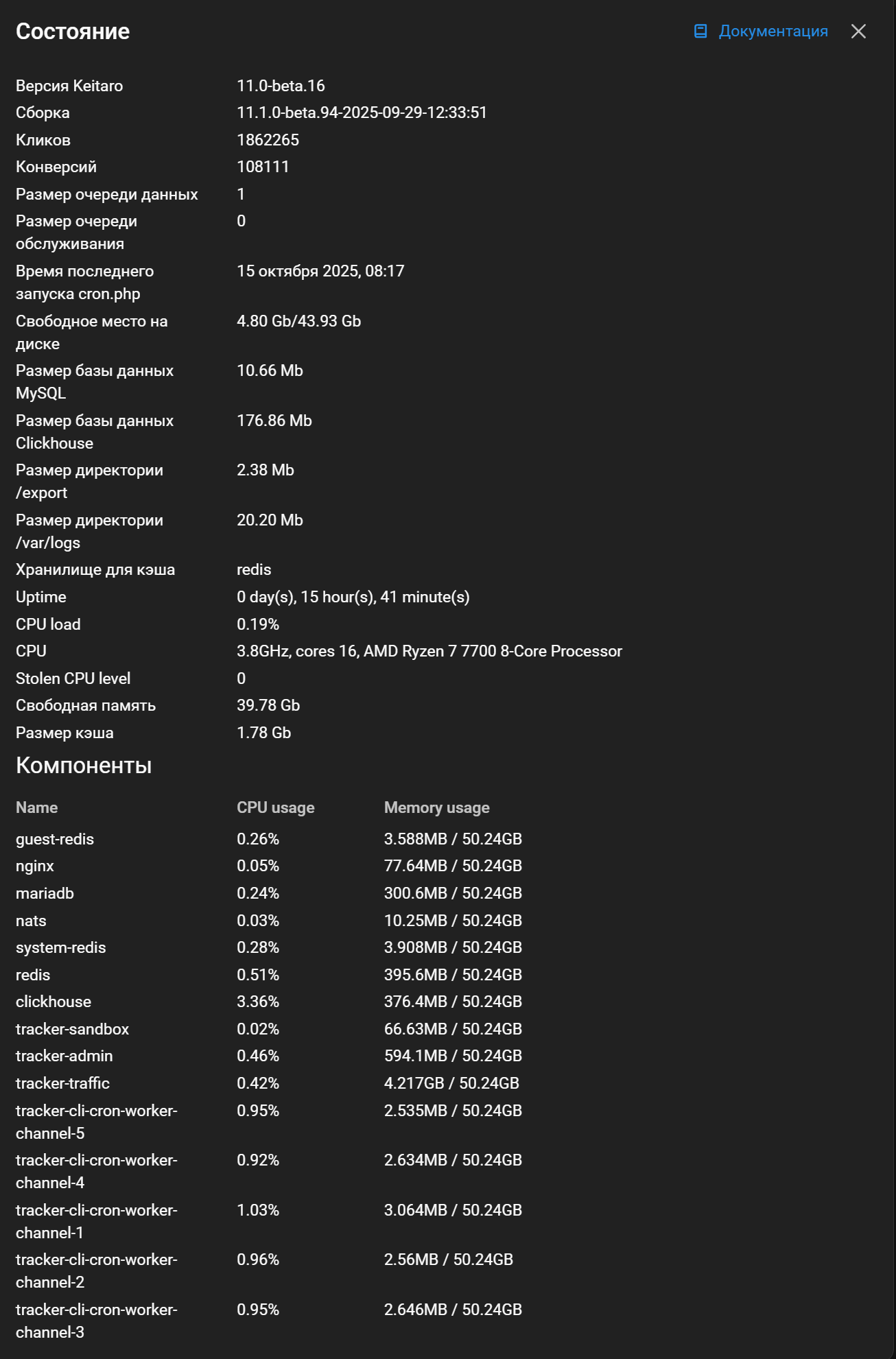896x1359 pixels.
Task: Click the Memory usage column header
Action: click(436, 807)
